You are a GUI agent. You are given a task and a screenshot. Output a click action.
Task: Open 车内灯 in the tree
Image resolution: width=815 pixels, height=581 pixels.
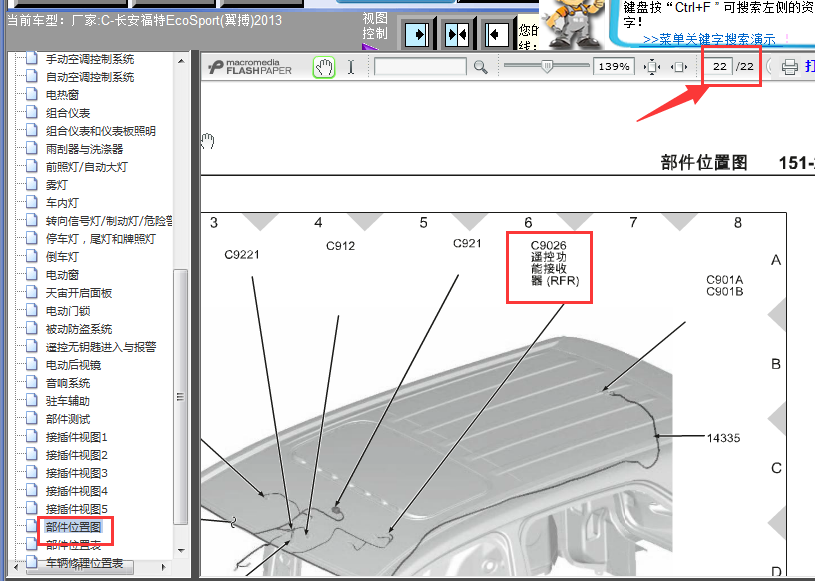[62, 203]
